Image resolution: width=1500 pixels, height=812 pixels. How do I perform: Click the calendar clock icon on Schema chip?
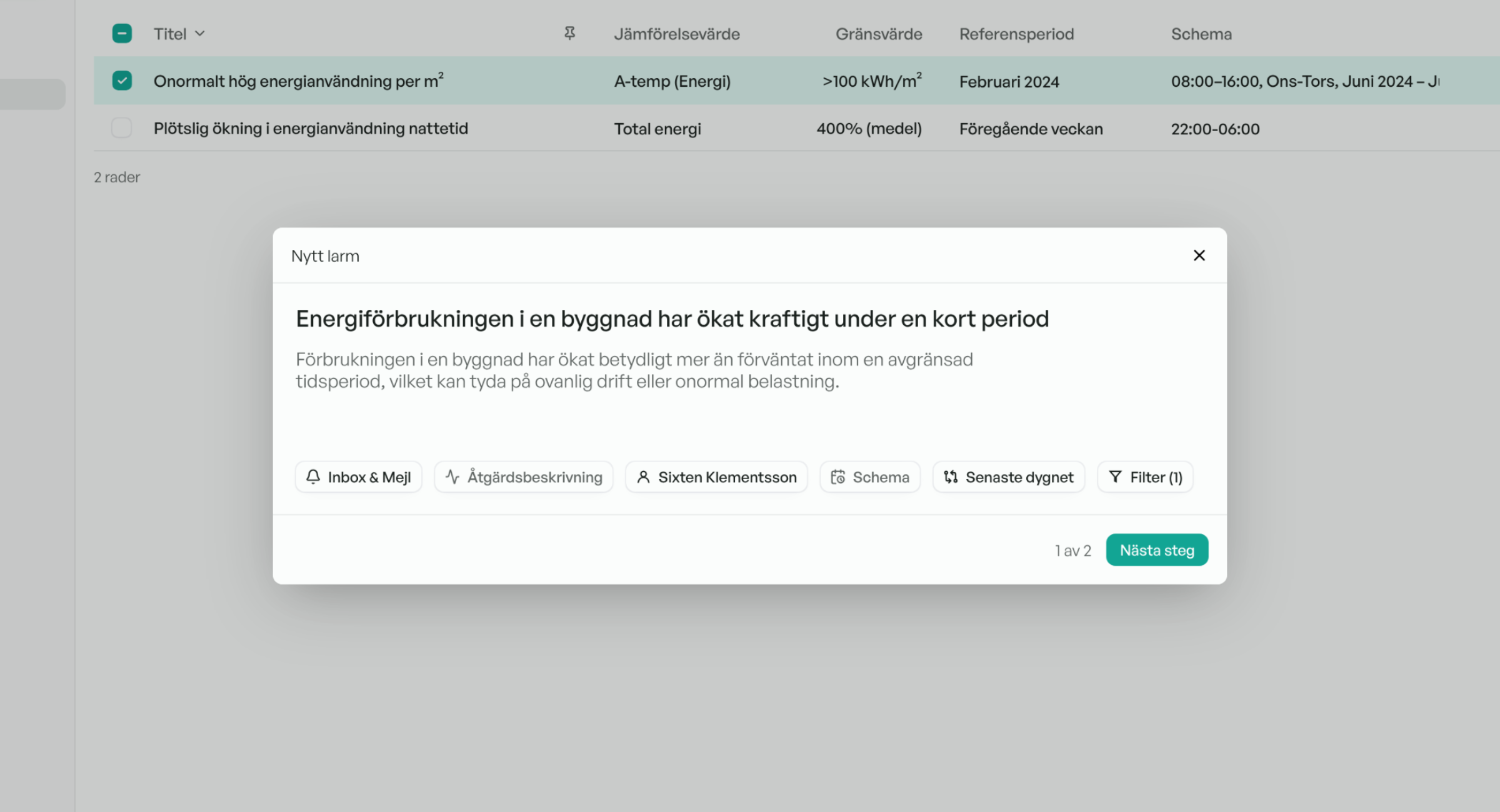(838, 477)
